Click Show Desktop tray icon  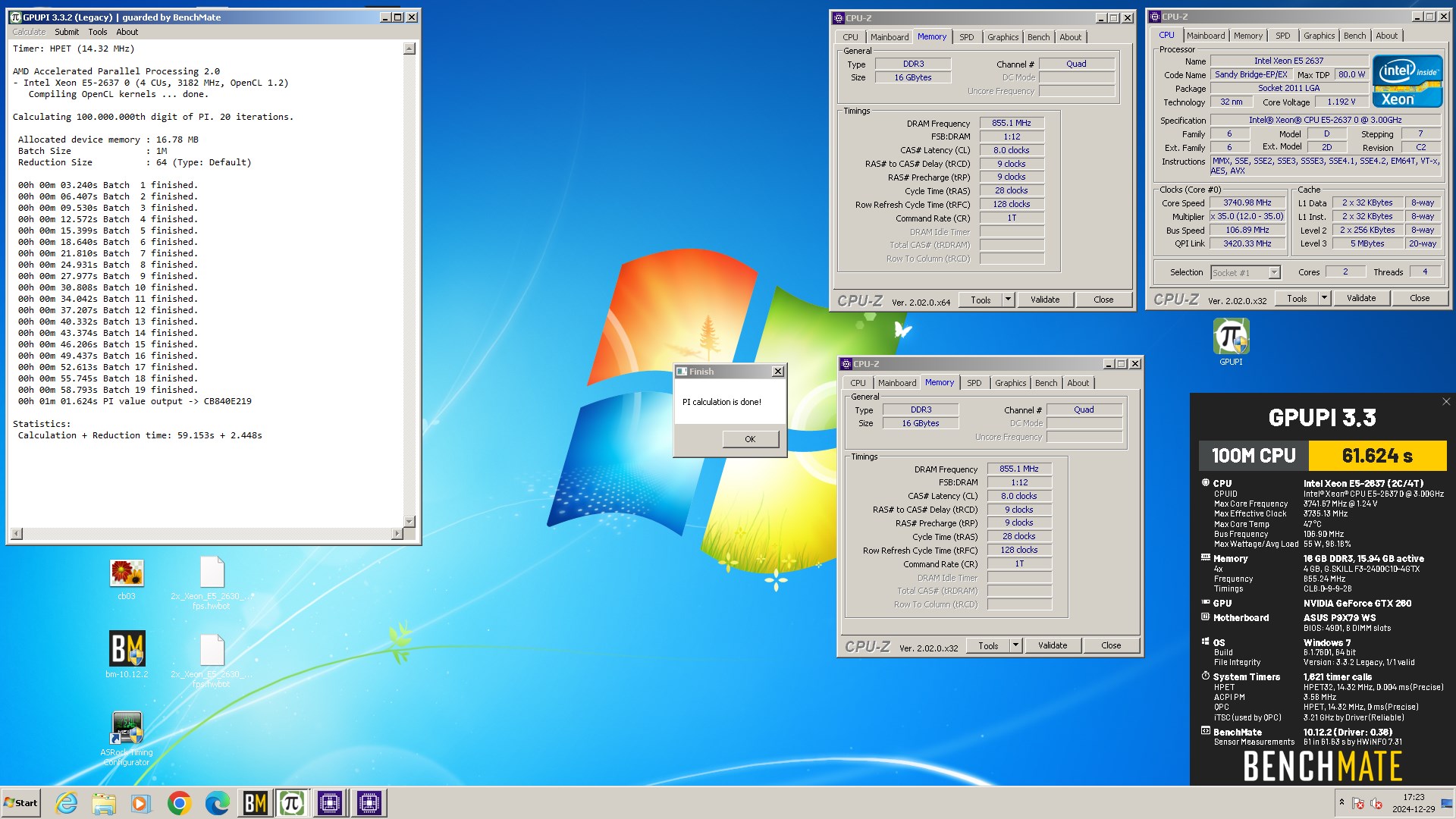pyautogui.click(x=1447, y=803)
